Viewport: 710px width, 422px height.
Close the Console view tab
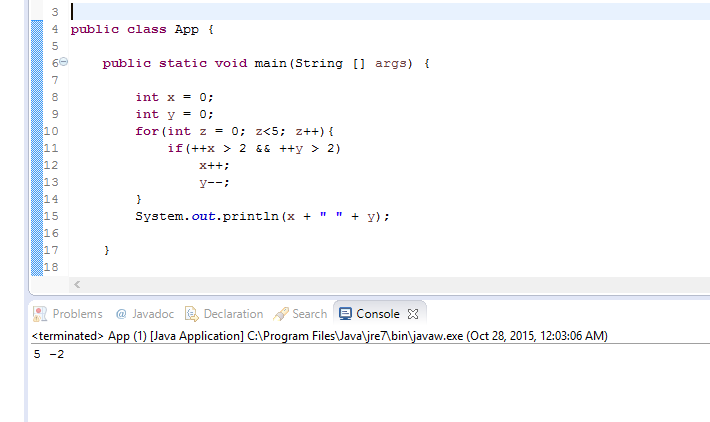click(413, 314)
